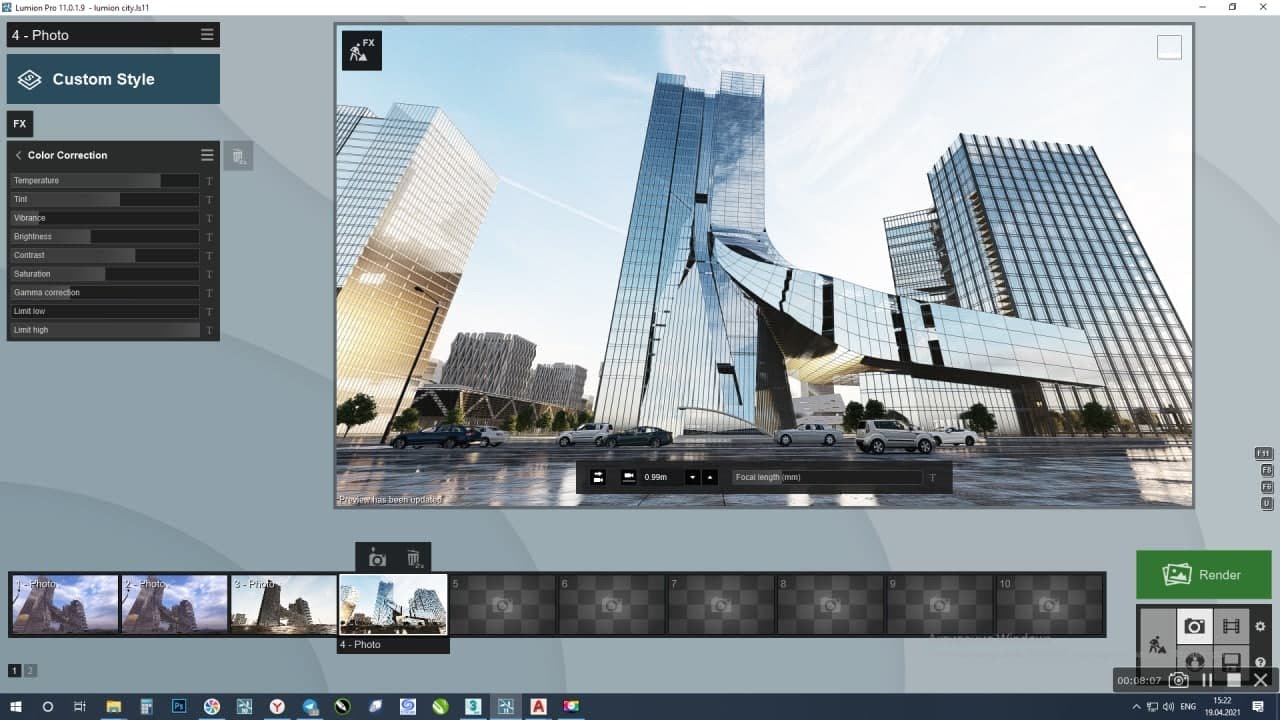The image size is (1280, 720).
Task: Open Custom Style selector
Action: tap(113, 79)
